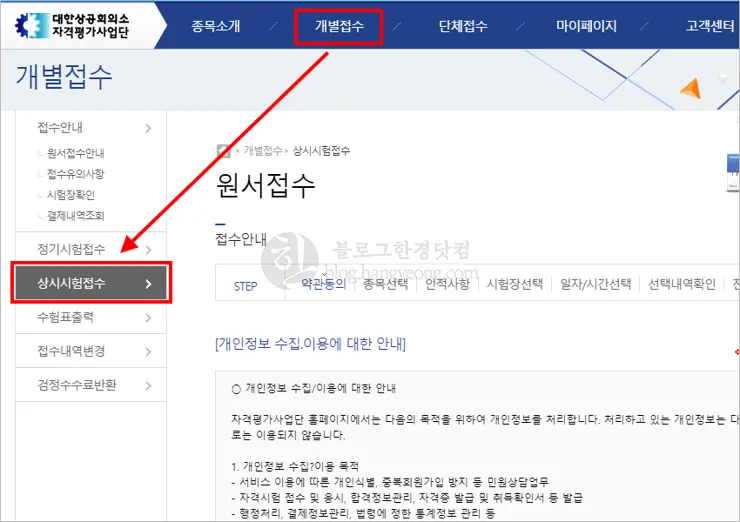The width and height of the screenshot is (740, 522).
Task: Click the 약관동의 step
Action: 324,284
